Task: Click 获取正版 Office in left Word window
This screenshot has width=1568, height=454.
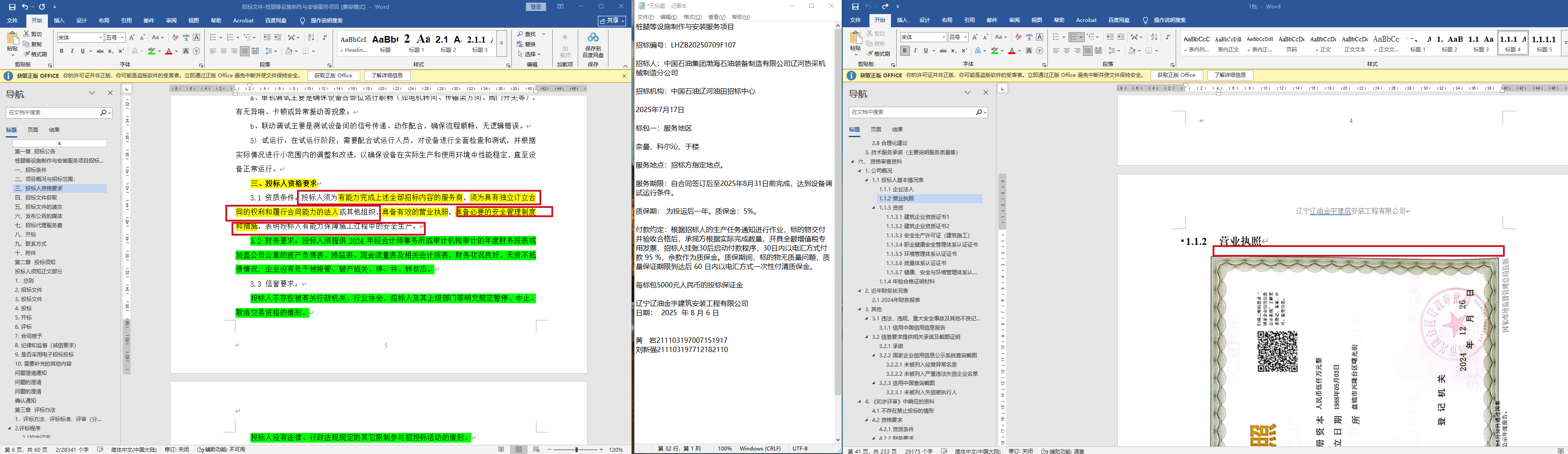Action: click(333, 76)
